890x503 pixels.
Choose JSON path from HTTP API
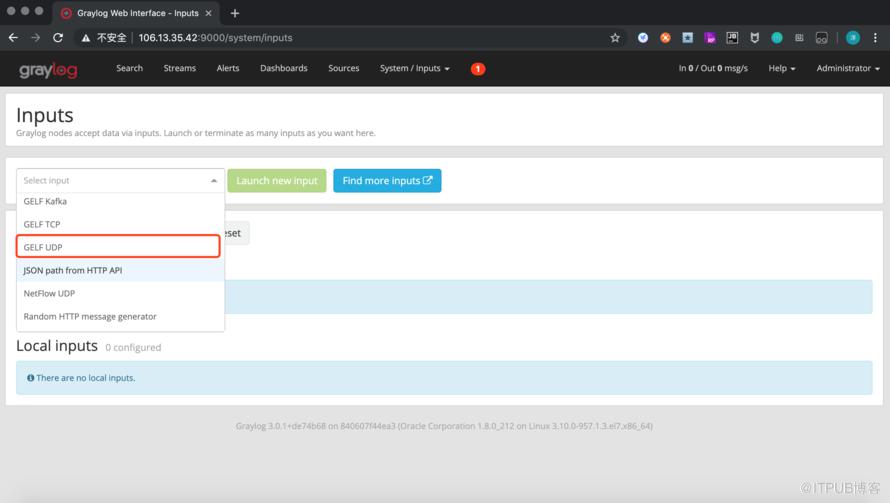pos(120,270)
